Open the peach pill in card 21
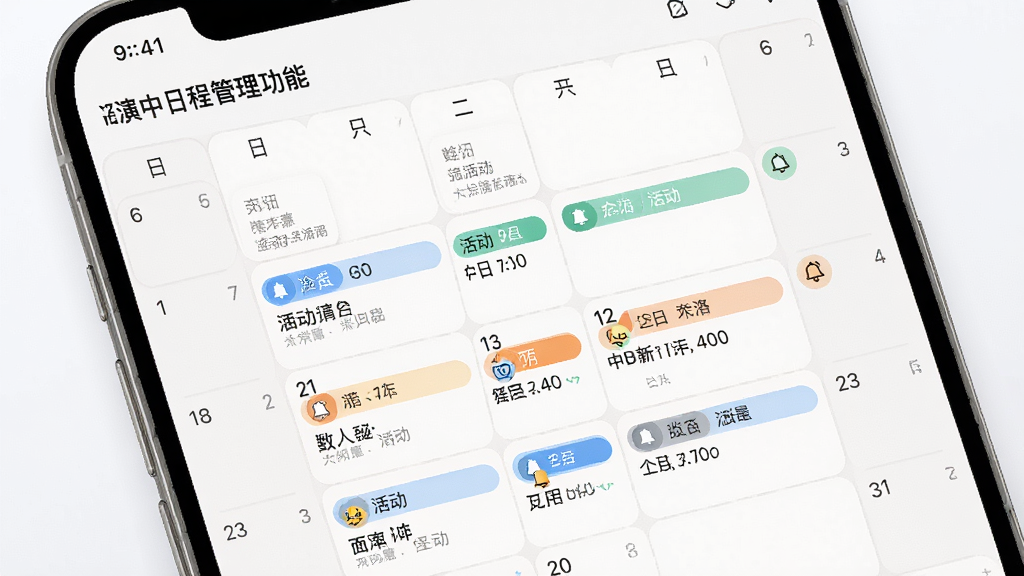Viewport: 1024px width, 576px height. pyautogui.click(x=387, y=391)
